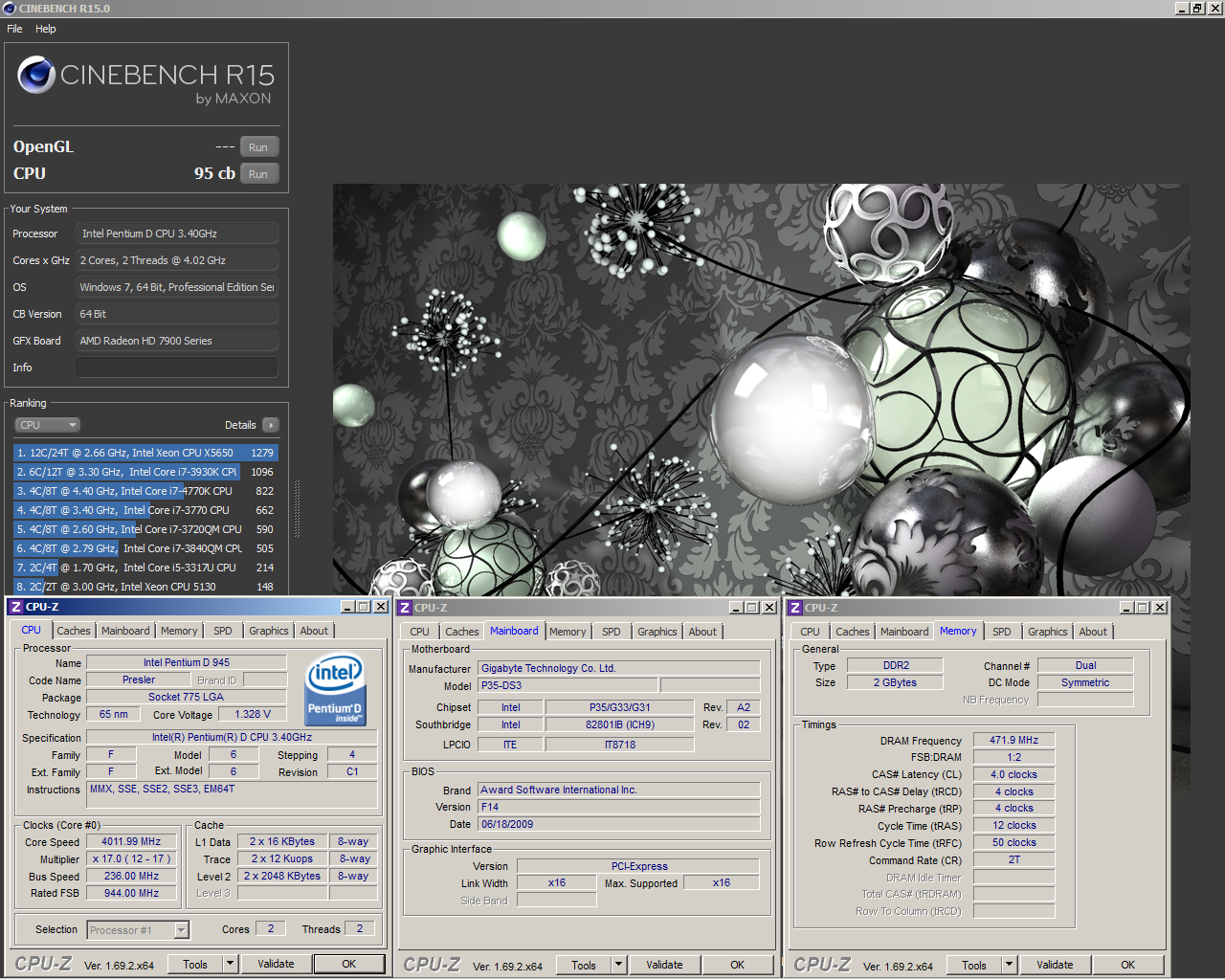Select ranking row Intel Core i7-3720QM
The width and height of the screenshot is (1225, 980).
pos(145,529)
